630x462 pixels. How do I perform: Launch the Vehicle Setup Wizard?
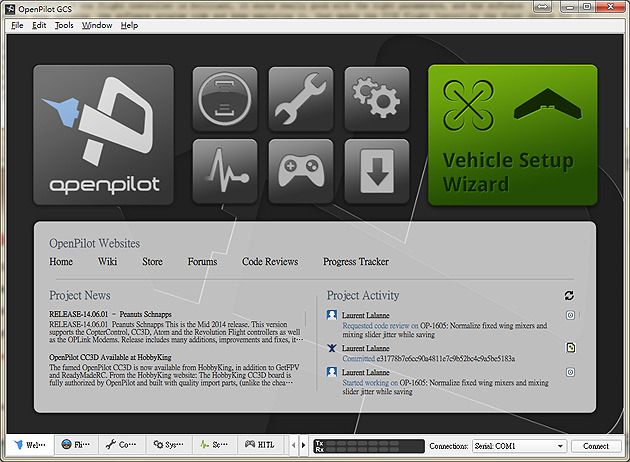[513, 135]
